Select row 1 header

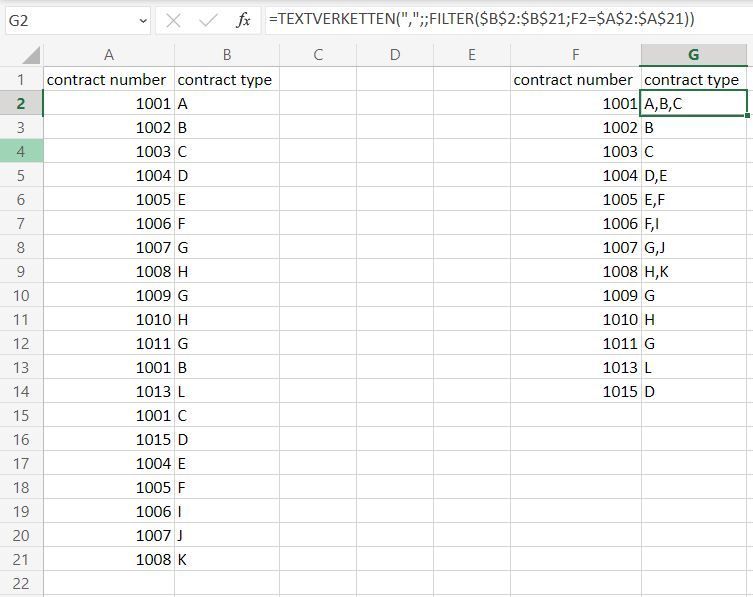[x=21, y=79]
